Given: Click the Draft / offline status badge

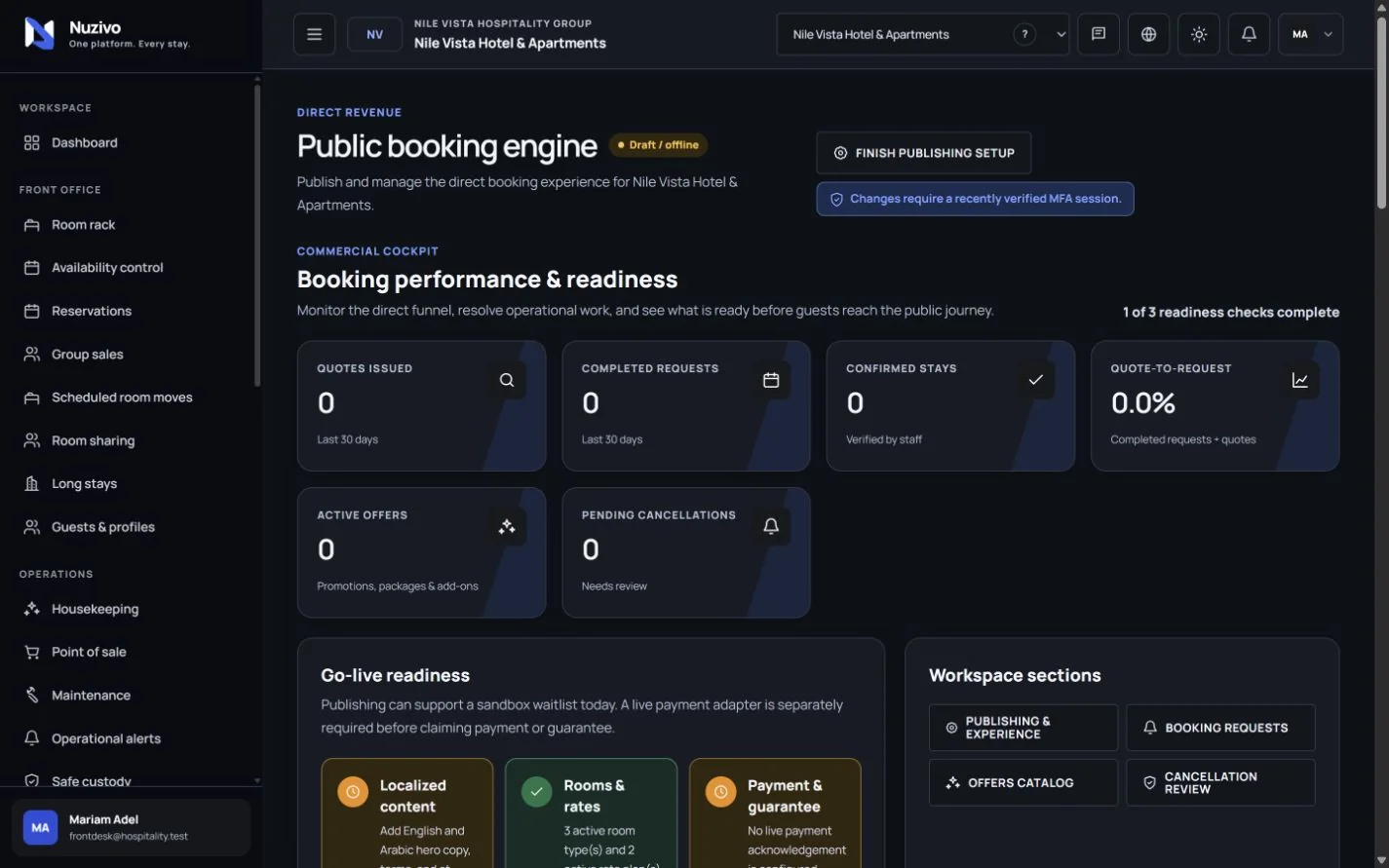Looking at the screenshot, I should pos(658,145).
